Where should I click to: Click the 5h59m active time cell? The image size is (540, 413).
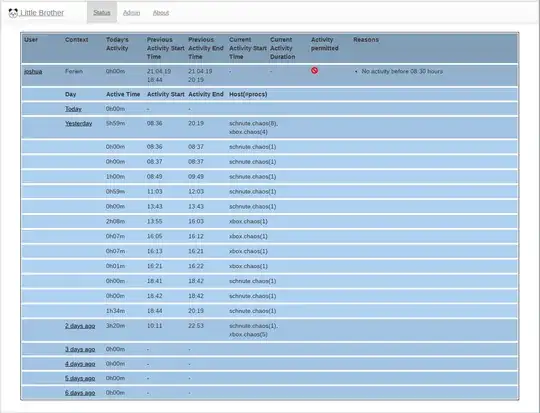tap(115, 123)
